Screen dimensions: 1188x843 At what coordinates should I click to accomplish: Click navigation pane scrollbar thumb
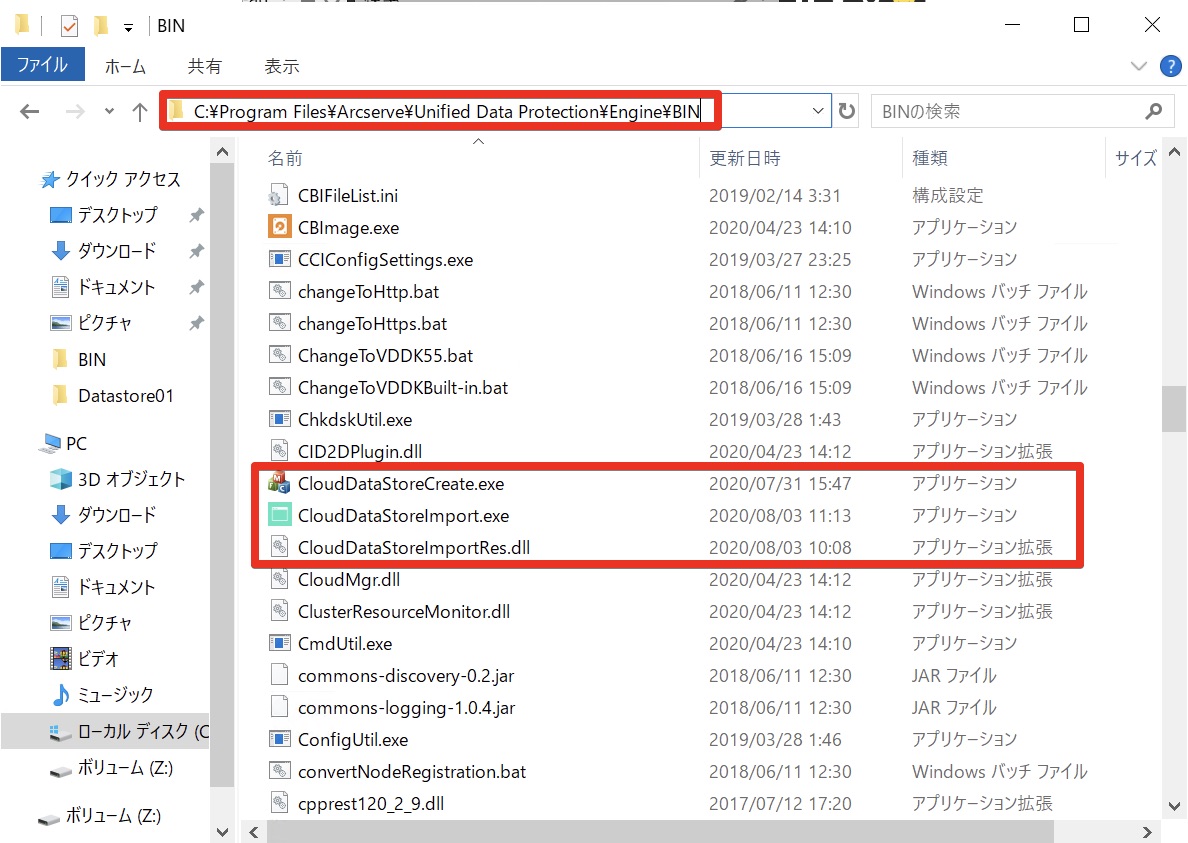[222, 473]
